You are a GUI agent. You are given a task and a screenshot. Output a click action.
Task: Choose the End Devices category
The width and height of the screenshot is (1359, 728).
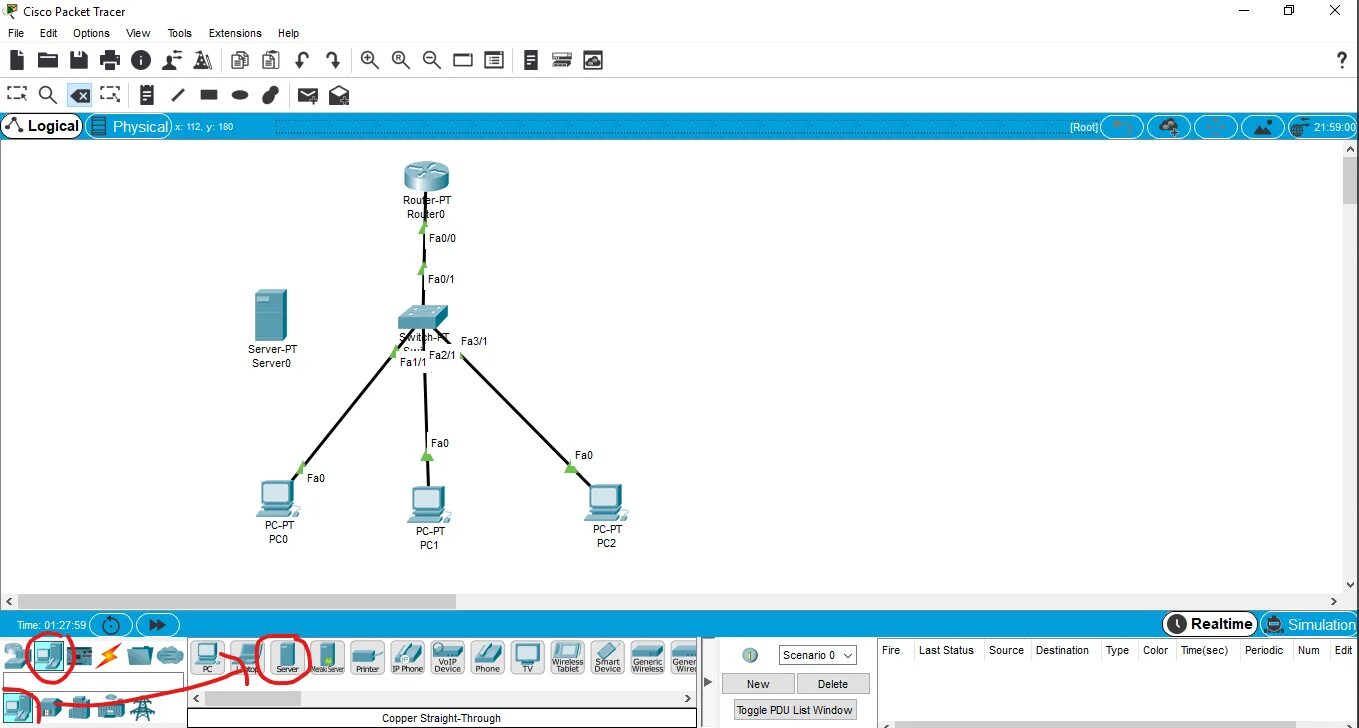point(48,655)
